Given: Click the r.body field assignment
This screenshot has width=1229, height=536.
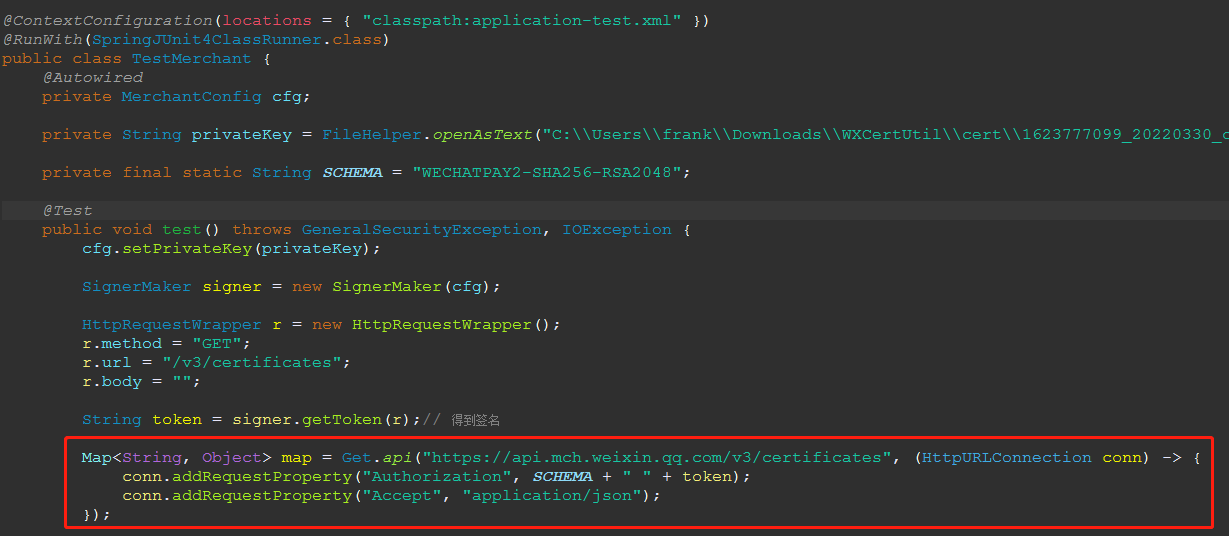Looking at the screenshot, I should coord(142,382).
